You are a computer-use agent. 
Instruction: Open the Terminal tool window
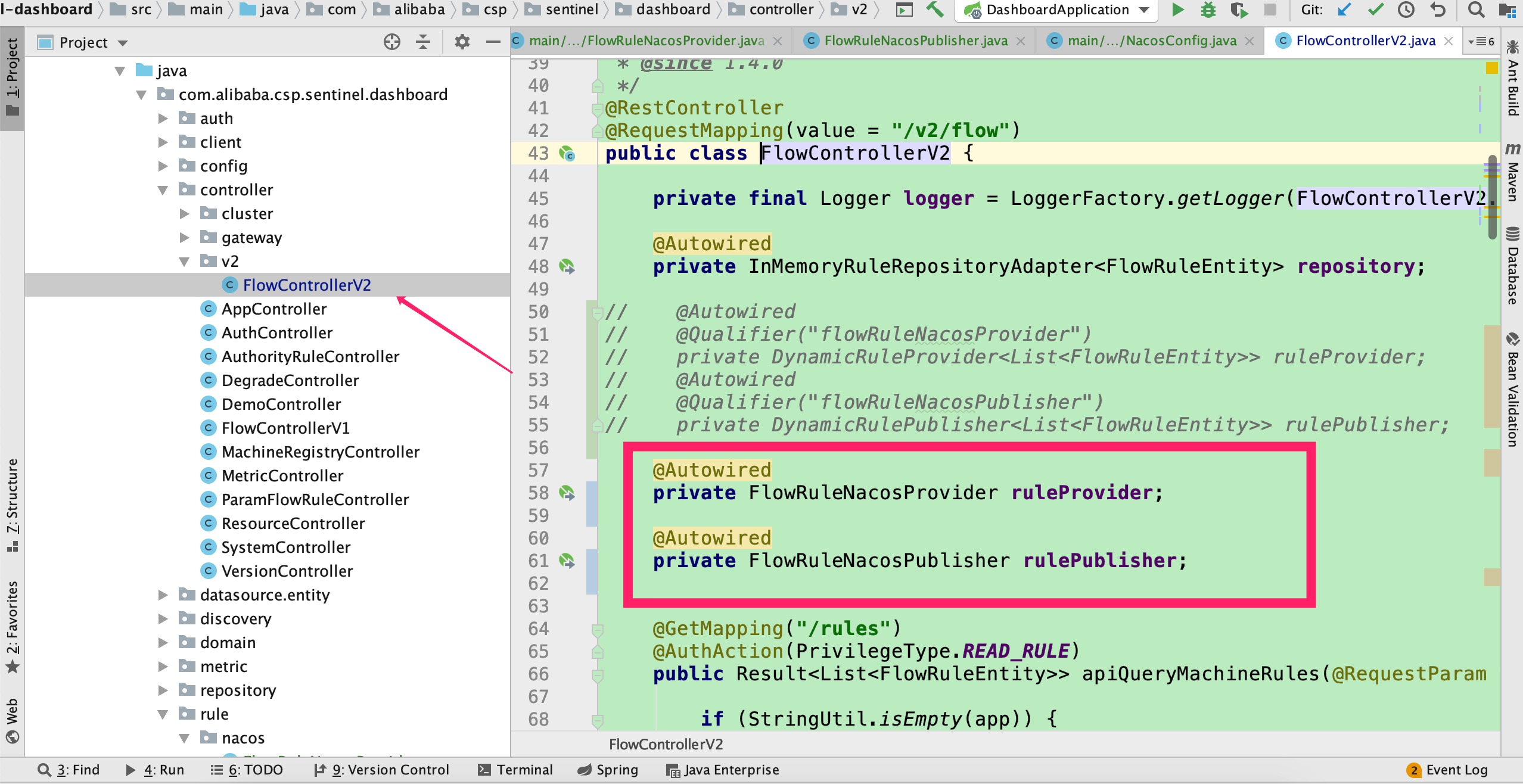[x=515, y=770]
